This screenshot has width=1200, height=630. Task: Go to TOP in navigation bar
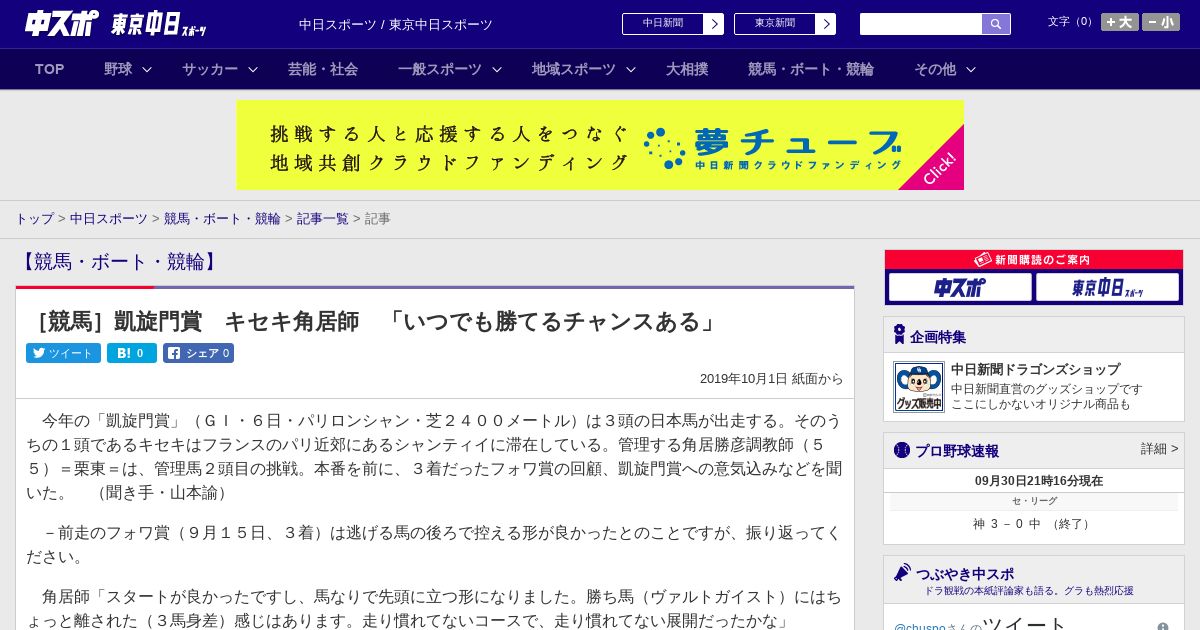(x=50, y=69)
